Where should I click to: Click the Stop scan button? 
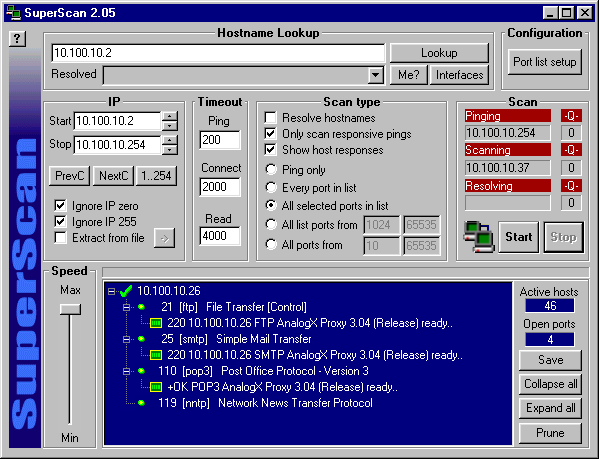point(563,237)
